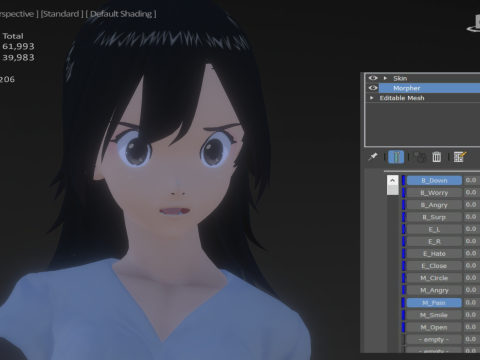Image resolution: width=480 pixels, height=360 pixels.
Task: Click the ViewCube in viewport corner
Action: pos(474,23)
